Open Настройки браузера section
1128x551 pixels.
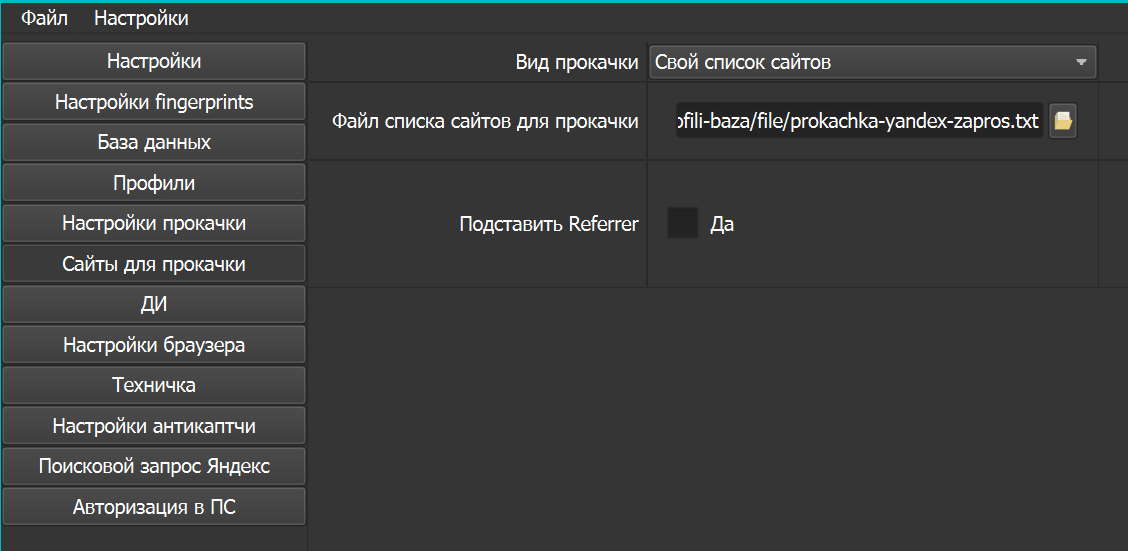154,345
